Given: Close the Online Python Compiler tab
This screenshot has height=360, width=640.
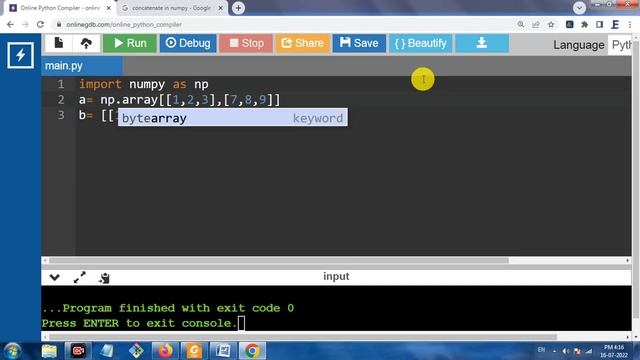Looking at the screenshot, I should pyautogui.click(x=109, y=8).
